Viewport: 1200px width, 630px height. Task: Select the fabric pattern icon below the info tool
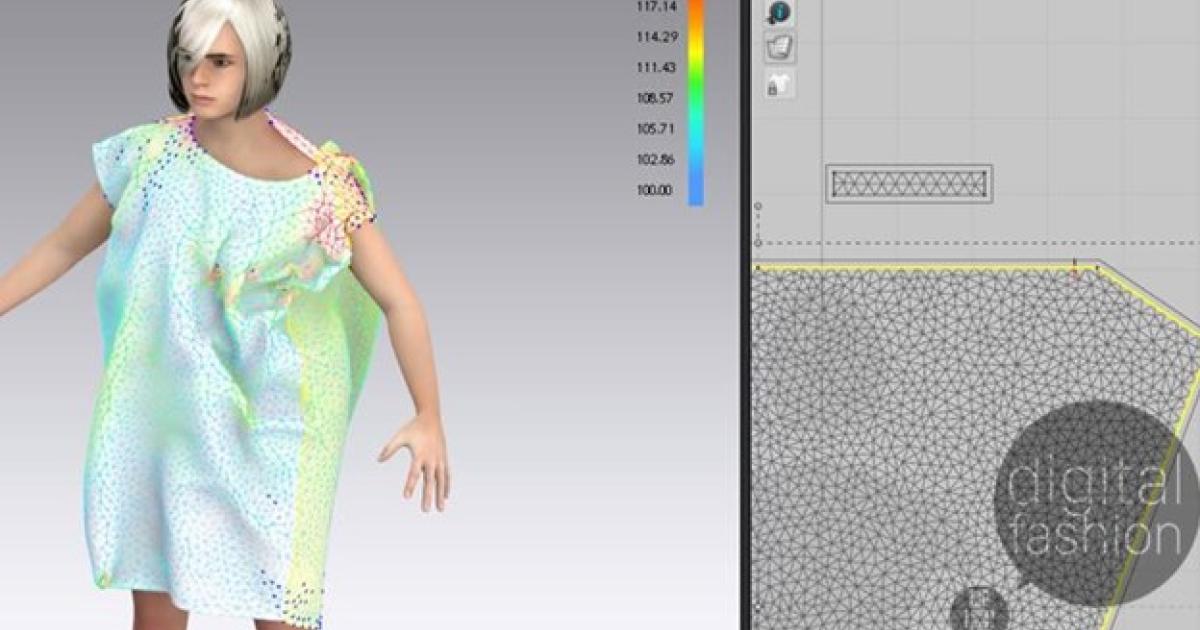(x=780, y=44)
